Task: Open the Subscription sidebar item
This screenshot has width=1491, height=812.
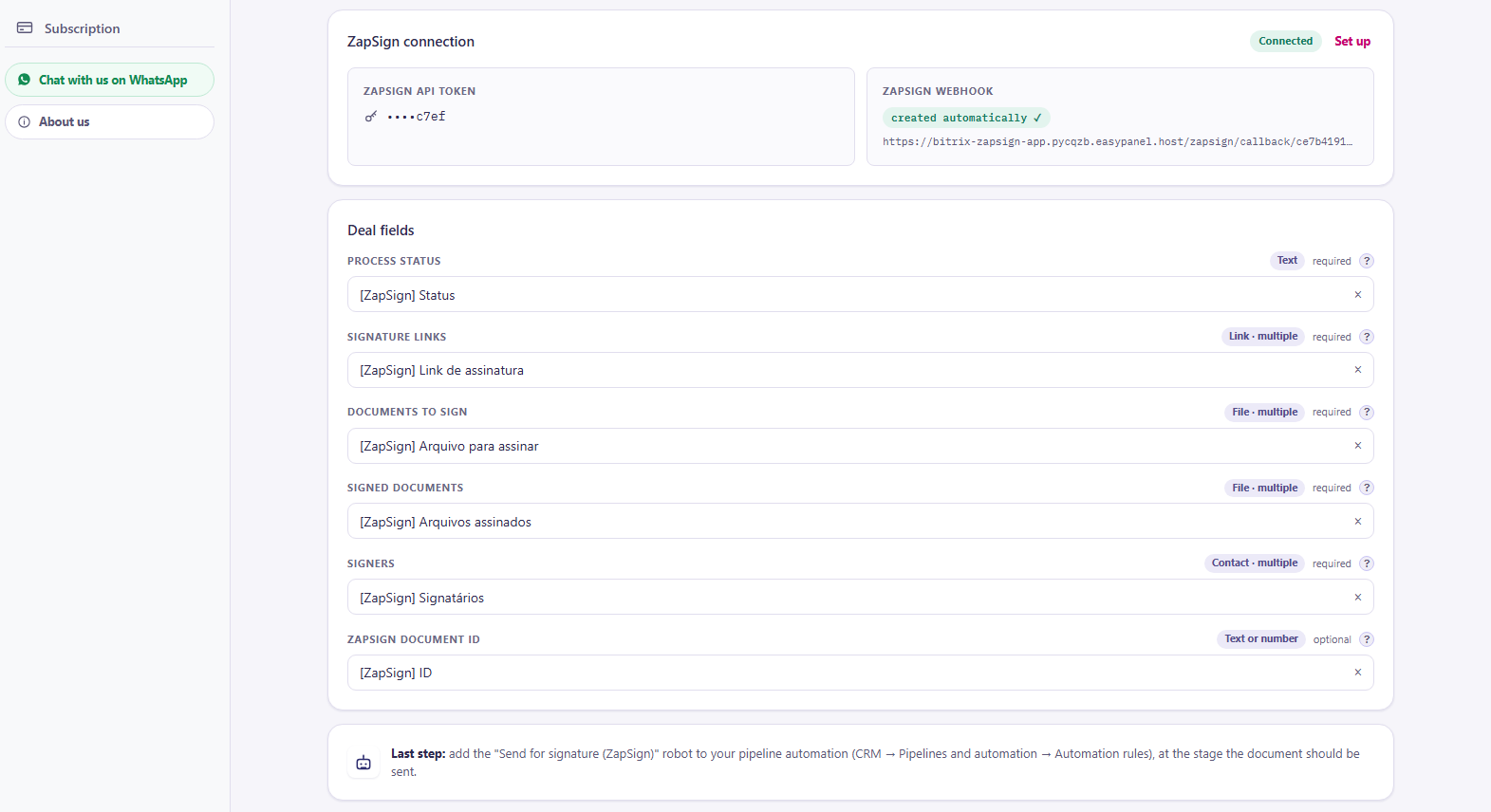Action: 110,28
